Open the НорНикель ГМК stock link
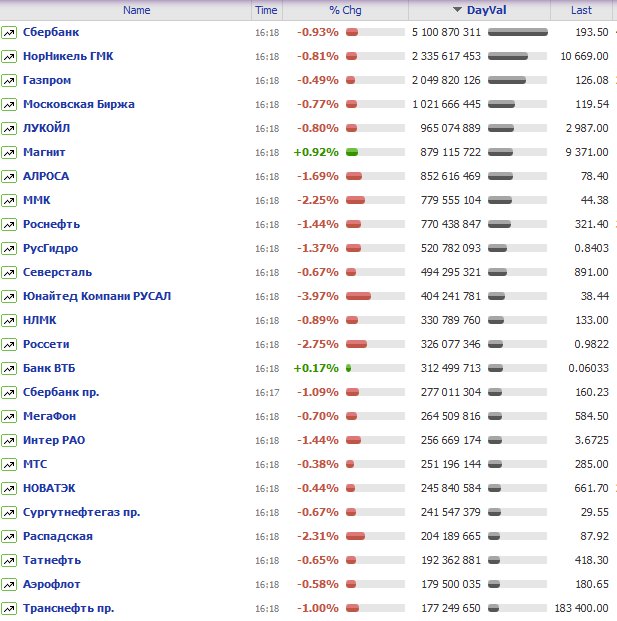 click(68, 56)
